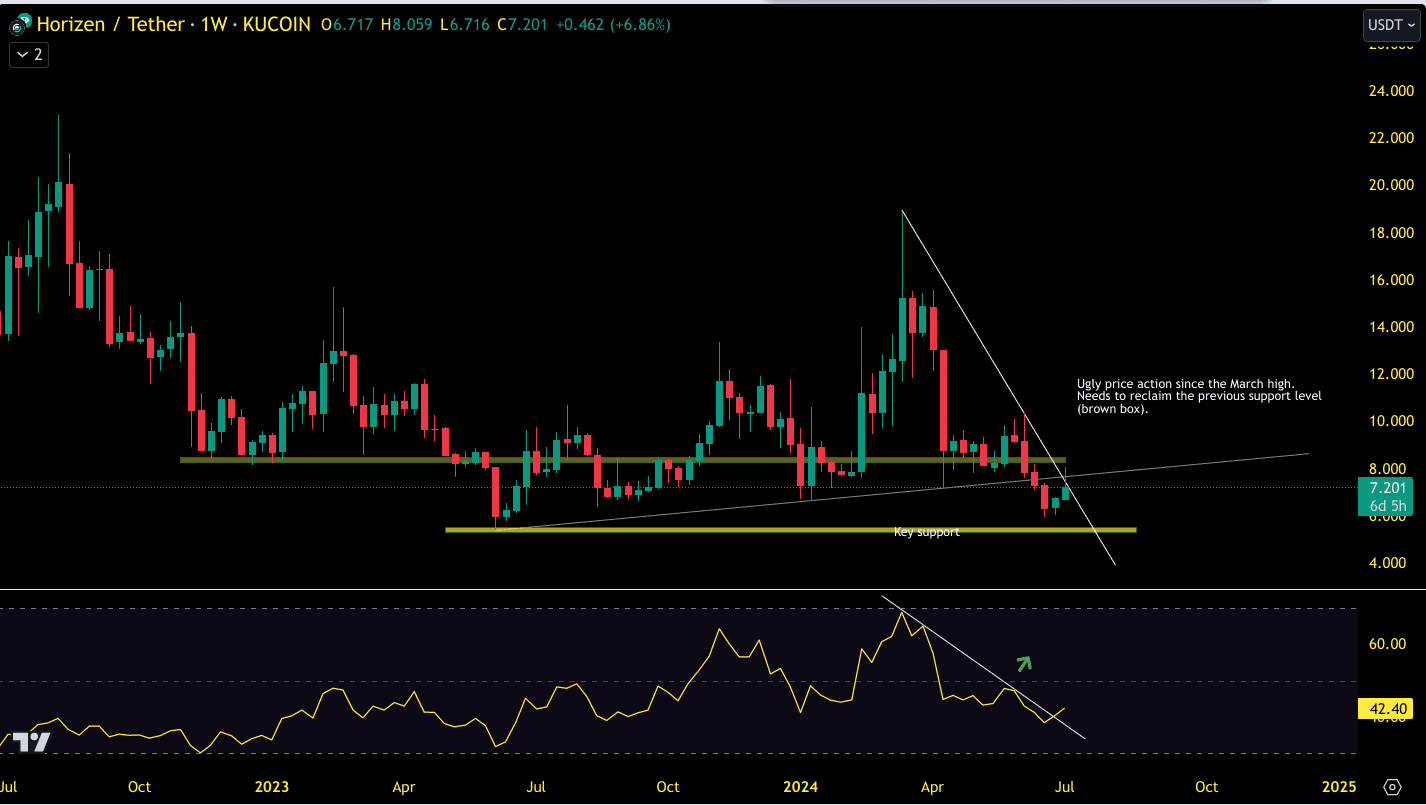Click the current price label 7.201

click(1389, 488)
